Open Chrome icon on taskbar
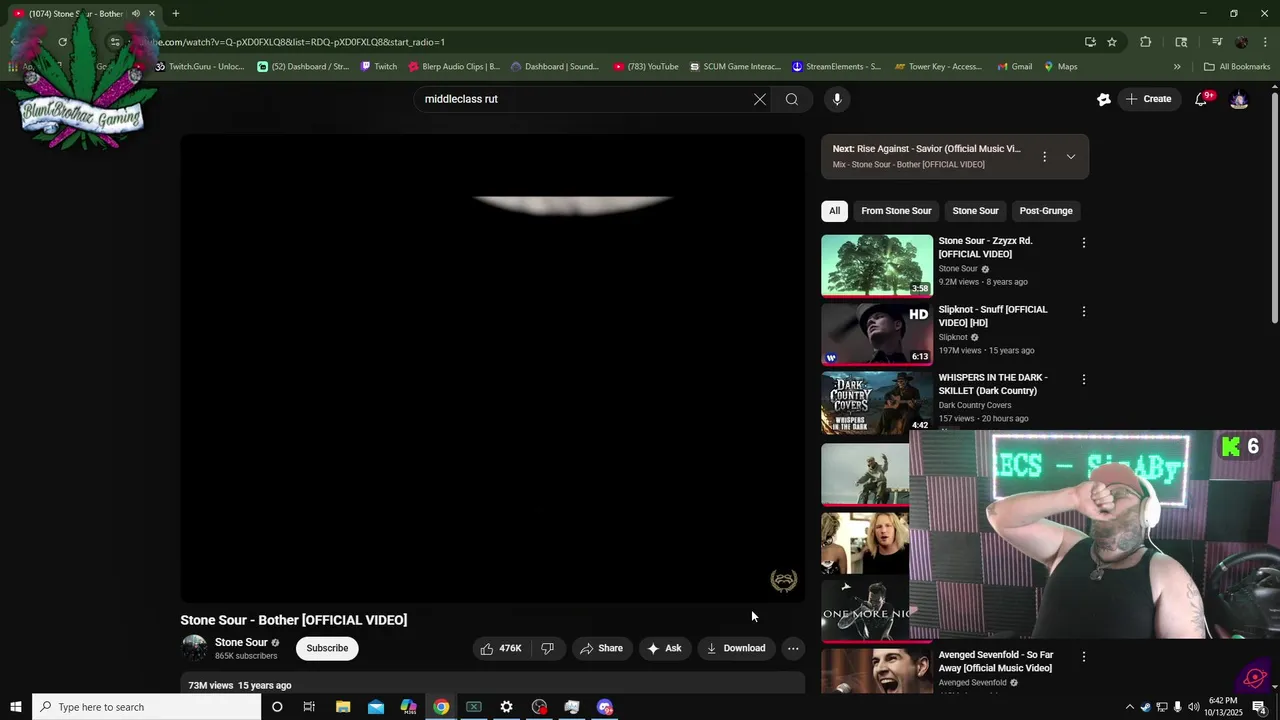The height and width of the screenshot is (720, 1280). pos(441,707)
